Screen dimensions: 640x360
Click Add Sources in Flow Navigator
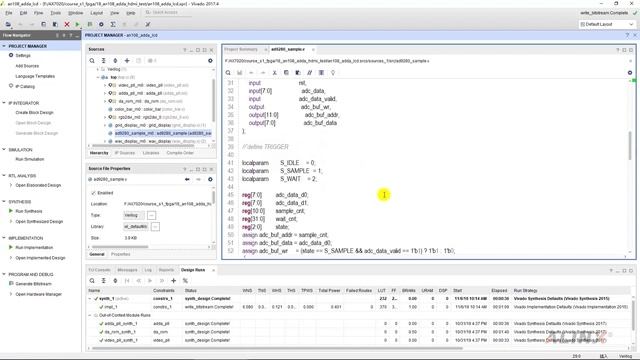(27, 66)
